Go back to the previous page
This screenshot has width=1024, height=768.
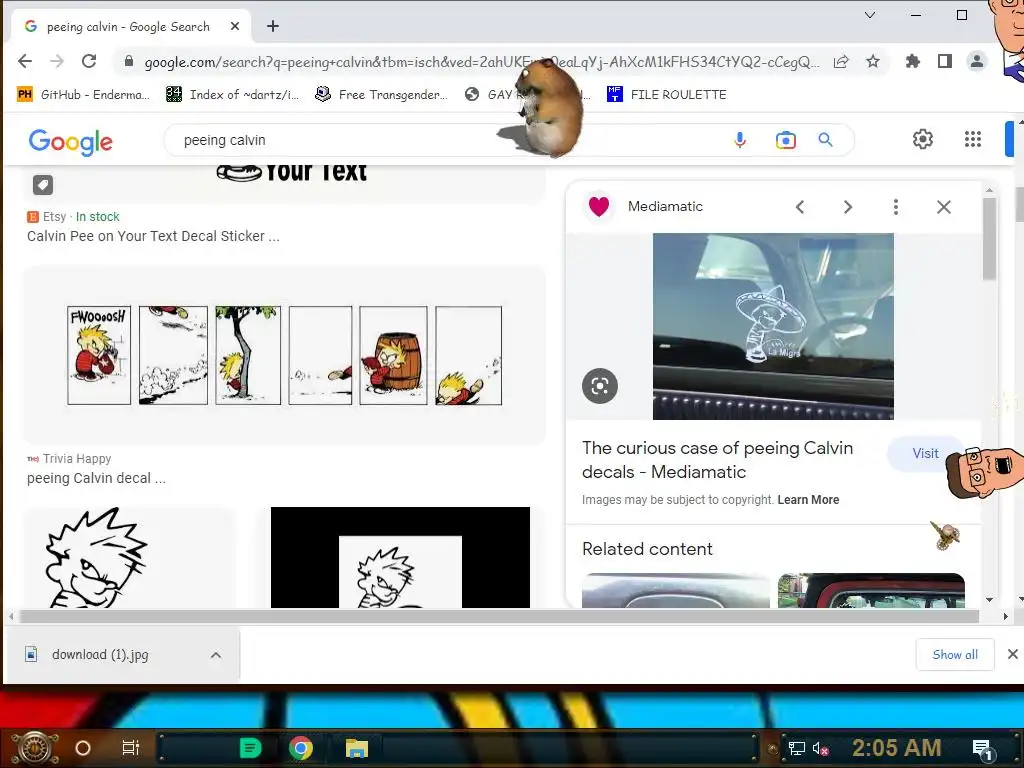pos(25,61)
